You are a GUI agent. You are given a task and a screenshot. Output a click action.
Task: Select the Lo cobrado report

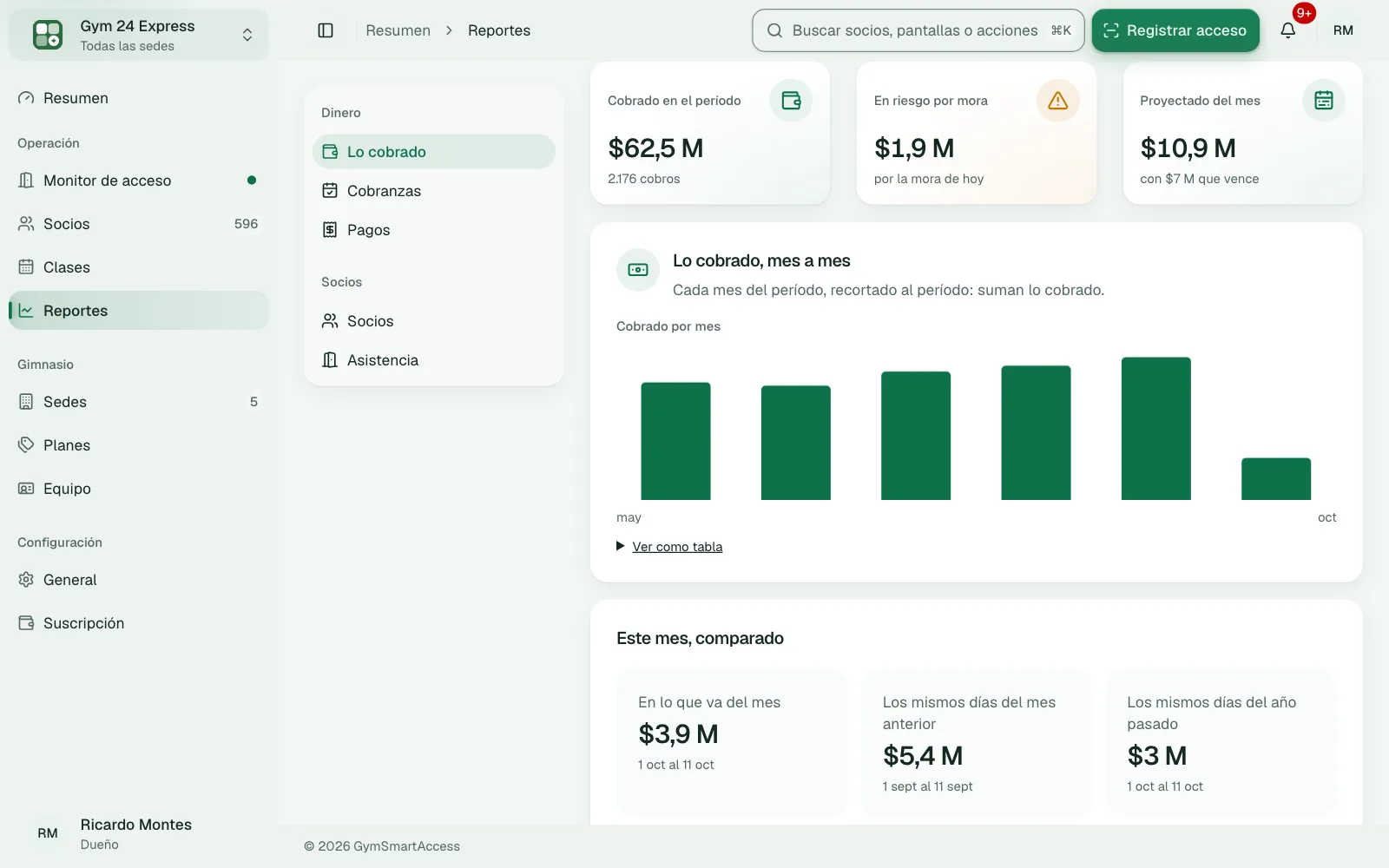pos(434,152)
